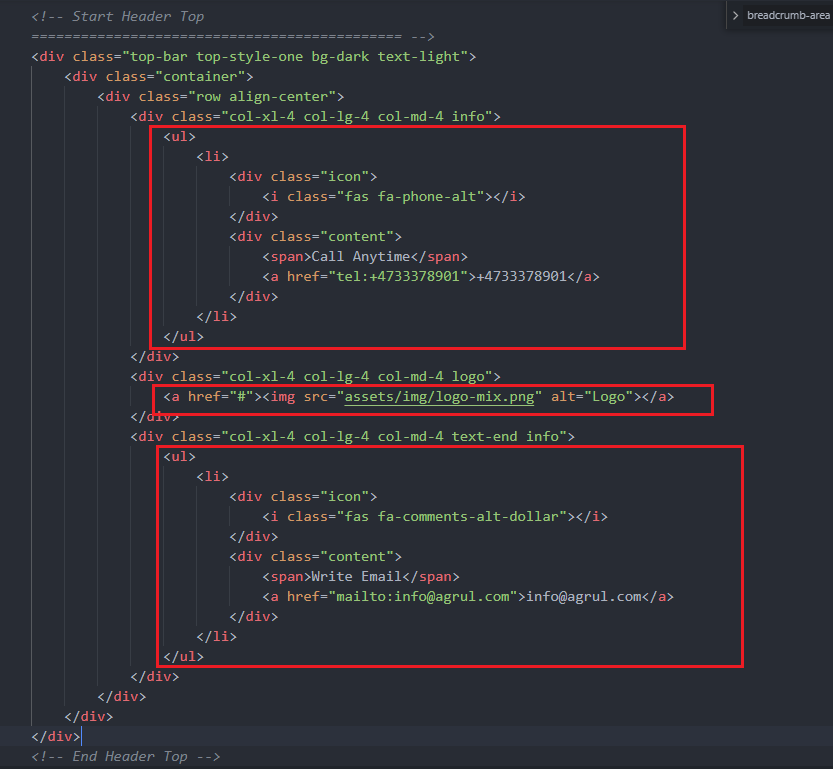Image resolution: width=833 pixels, height=769 pixels.
Task: Click the Write Email span text
Action: coord(356,577)
